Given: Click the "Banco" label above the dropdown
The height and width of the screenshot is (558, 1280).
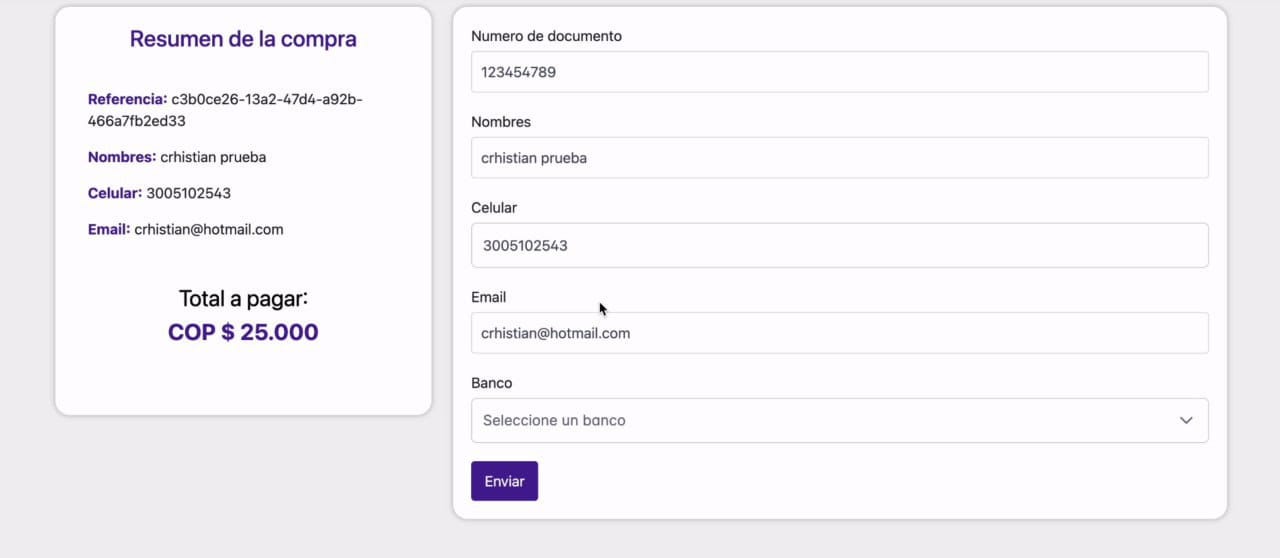Looking at the screenshot, I should (491, 383).
